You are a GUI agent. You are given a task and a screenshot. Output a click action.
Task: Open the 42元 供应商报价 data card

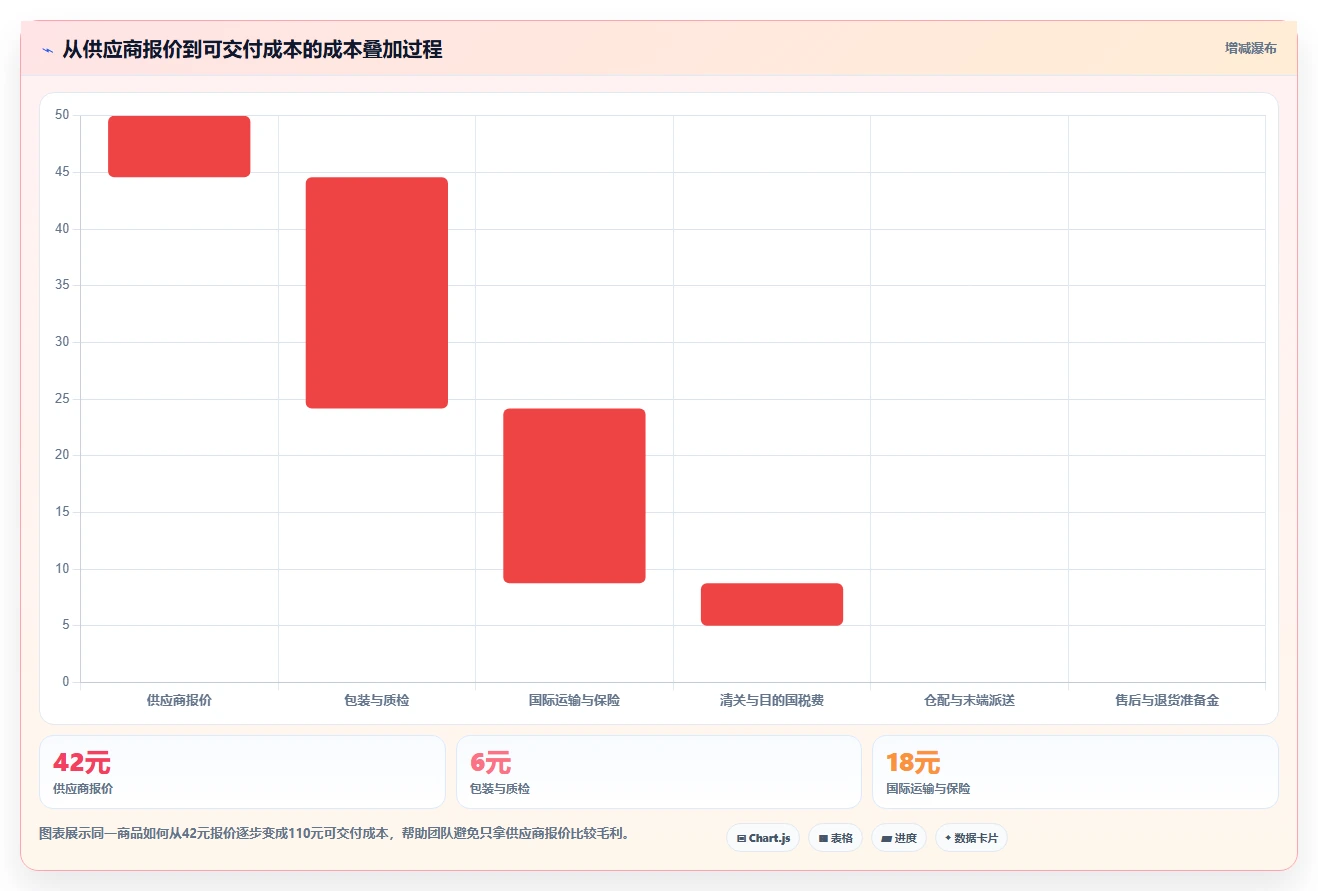(x=242, y=772)
